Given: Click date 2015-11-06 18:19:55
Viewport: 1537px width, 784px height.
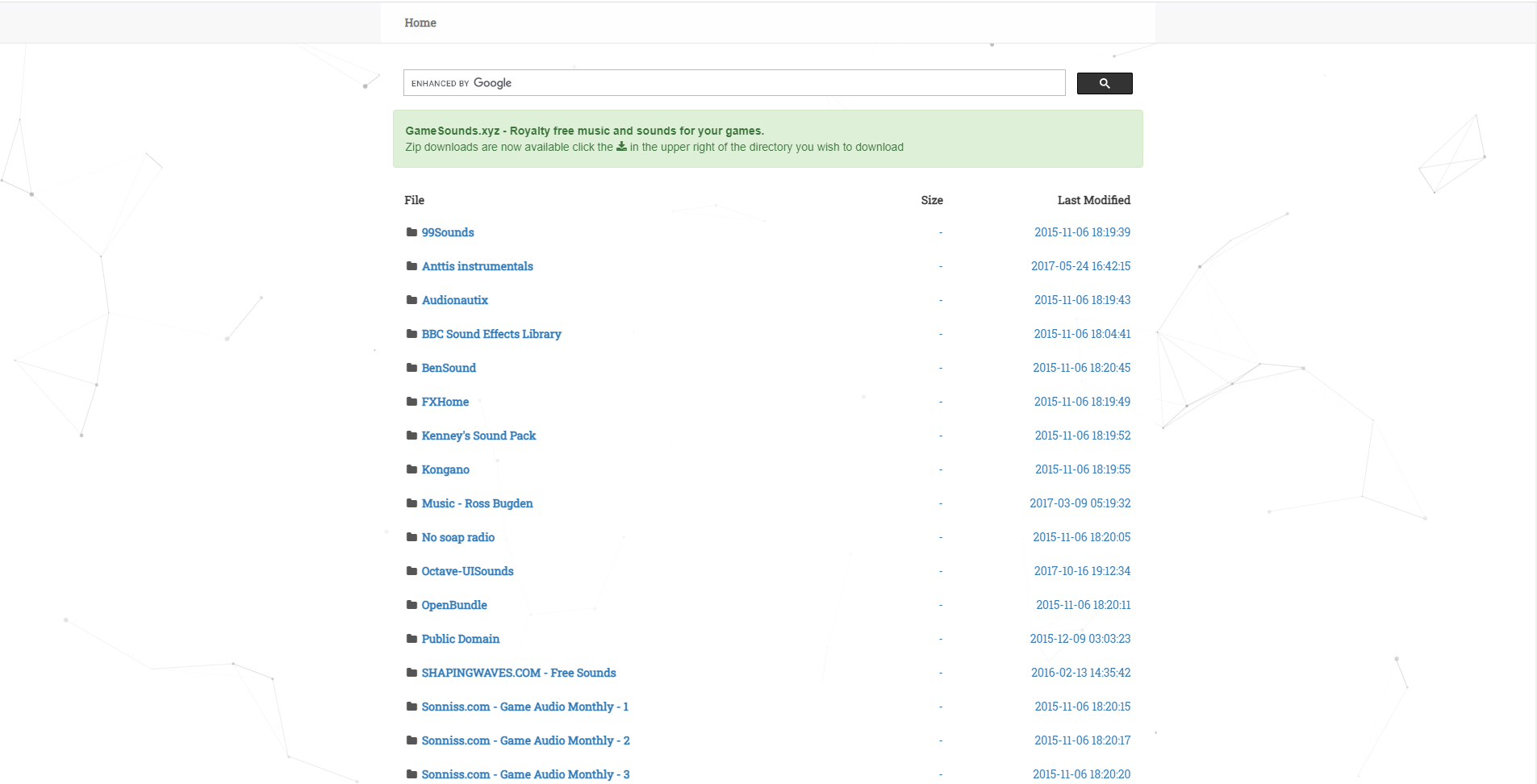Looking at the screenshot, I should (x=1083, y=469).
